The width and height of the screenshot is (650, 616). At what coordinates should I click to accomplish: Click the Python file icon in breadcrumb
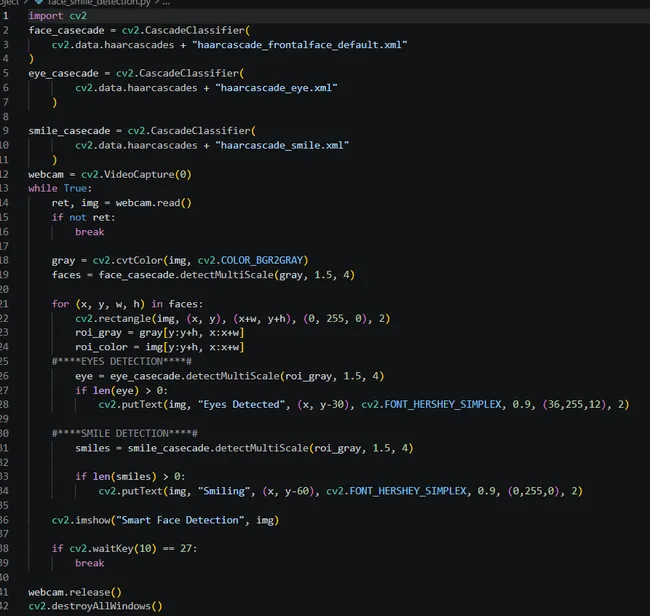(39, 2)
